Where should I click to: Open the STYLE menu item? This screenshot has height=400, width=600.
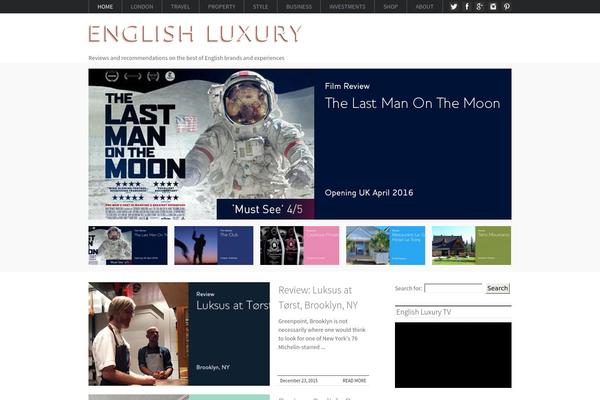coord(260,7)
